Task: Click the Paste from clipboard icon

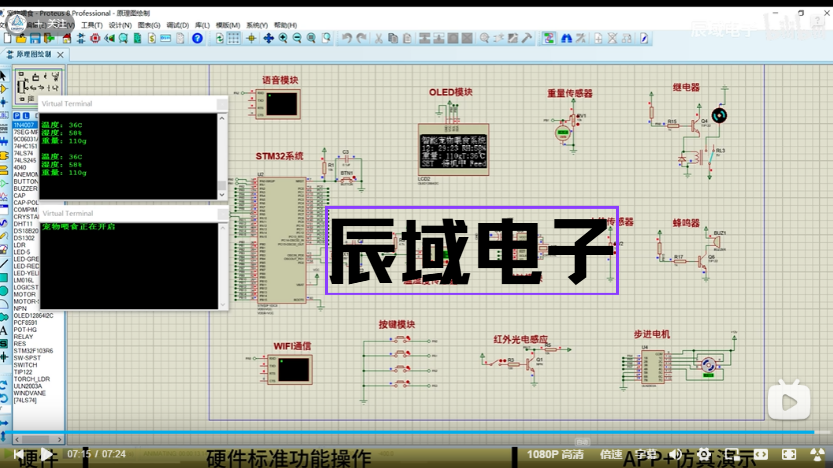Action: click(407, 38)
